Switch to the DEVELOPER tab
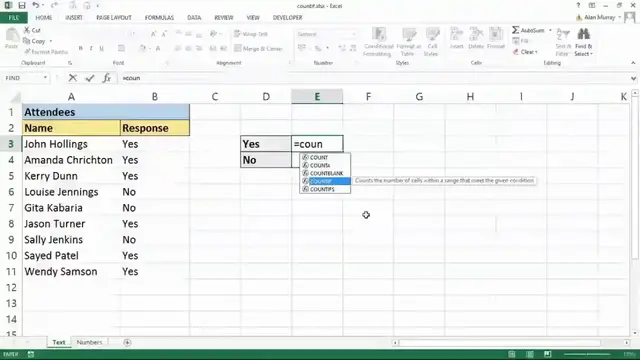Screen dimensions: 640x360 point(287,18)
